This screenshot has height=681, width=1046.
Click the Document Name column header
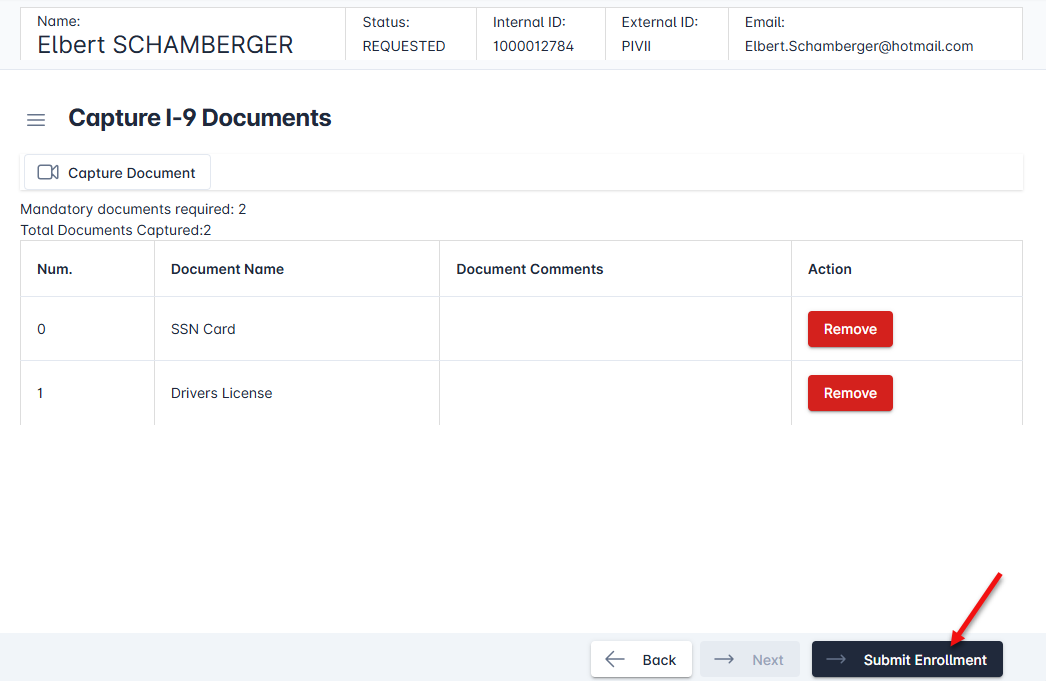pos(227,269)
